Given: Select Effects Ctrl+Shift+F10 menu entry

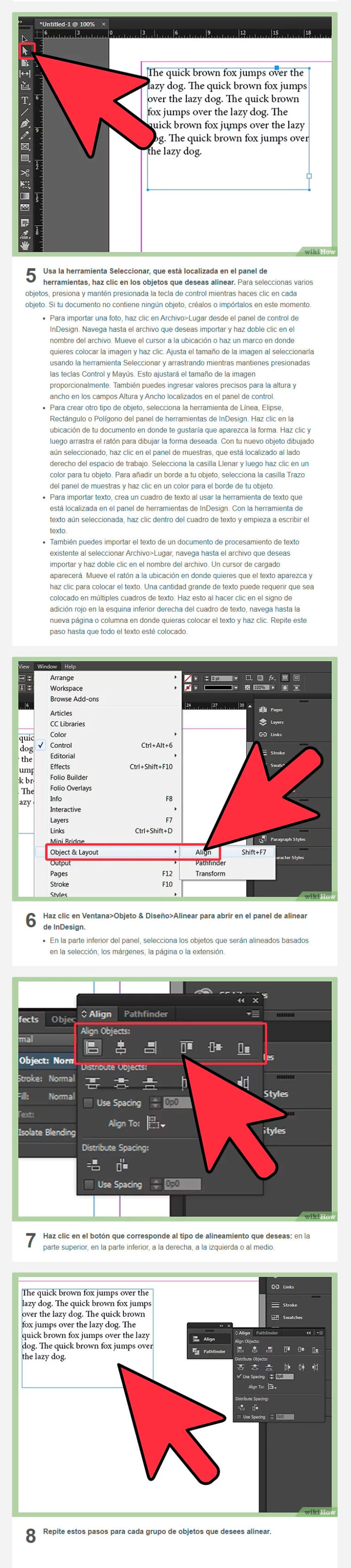Looking at the screenshot, I should pyautogui.click(x=108, y=767).
